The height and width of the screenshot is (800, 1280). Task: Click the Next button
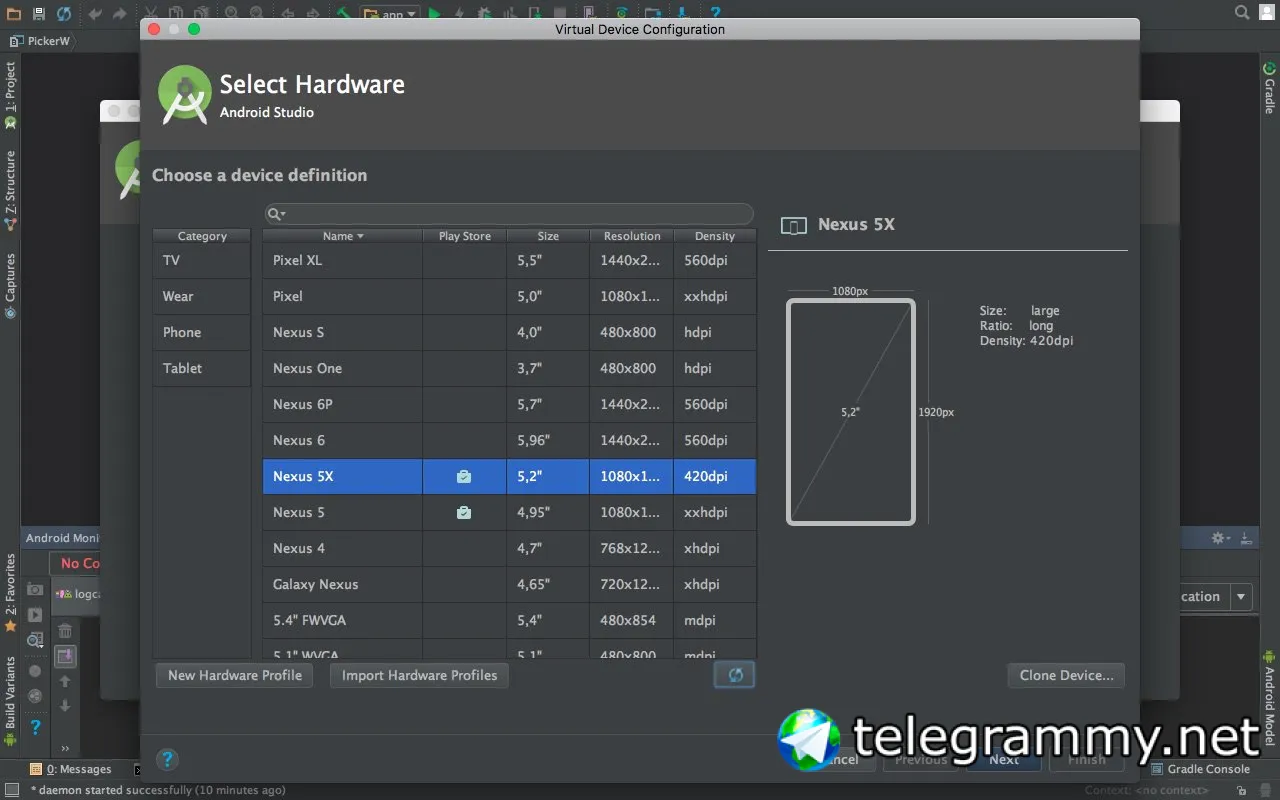[1004, 759]
